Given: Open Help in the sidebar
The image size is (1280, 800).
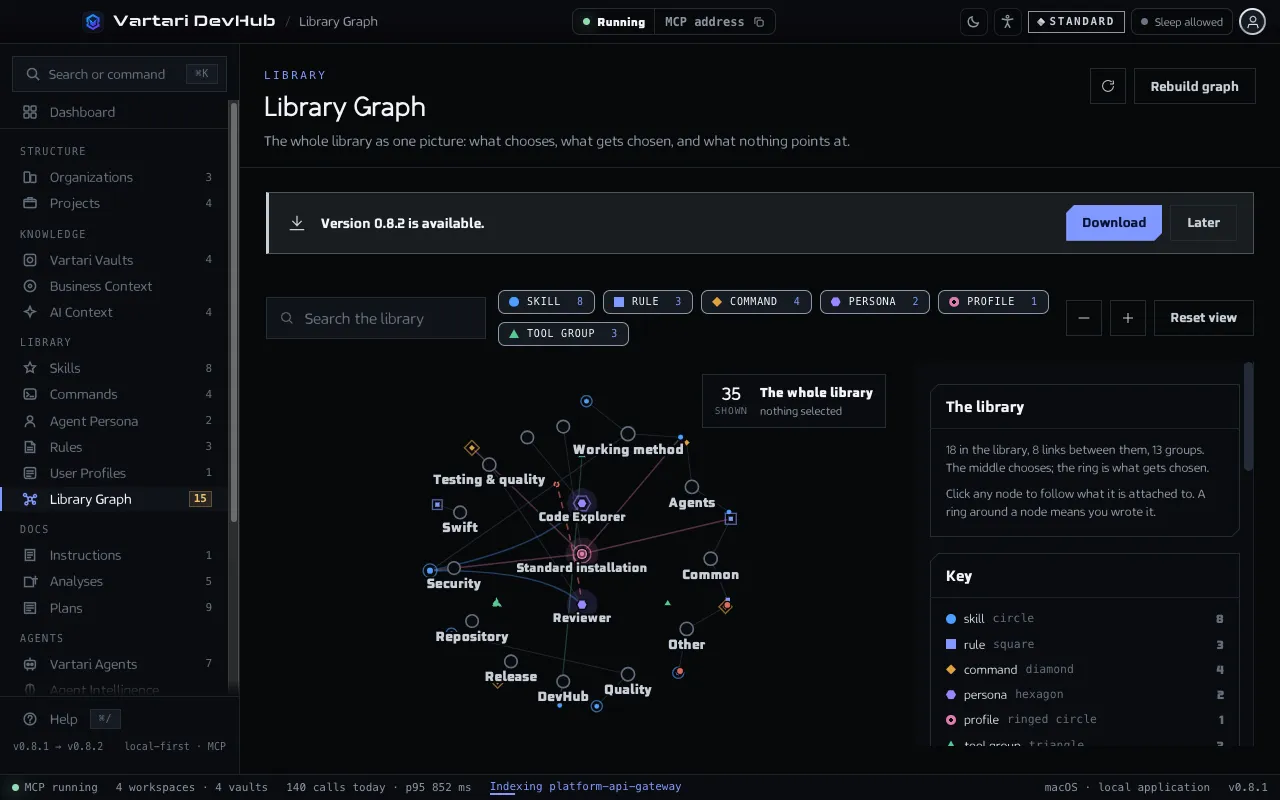Looking at the screenshot, I should point(63,719).
